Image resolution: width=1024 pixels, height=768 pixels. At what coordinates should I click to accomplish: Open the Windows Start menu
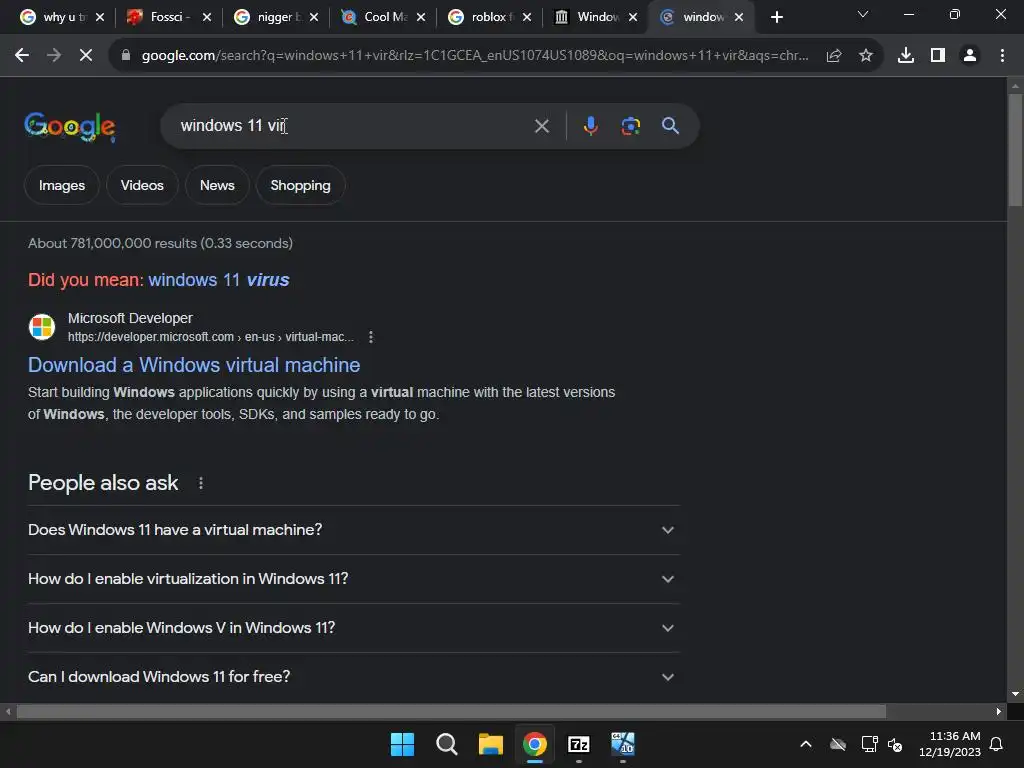tap(402, 744)
